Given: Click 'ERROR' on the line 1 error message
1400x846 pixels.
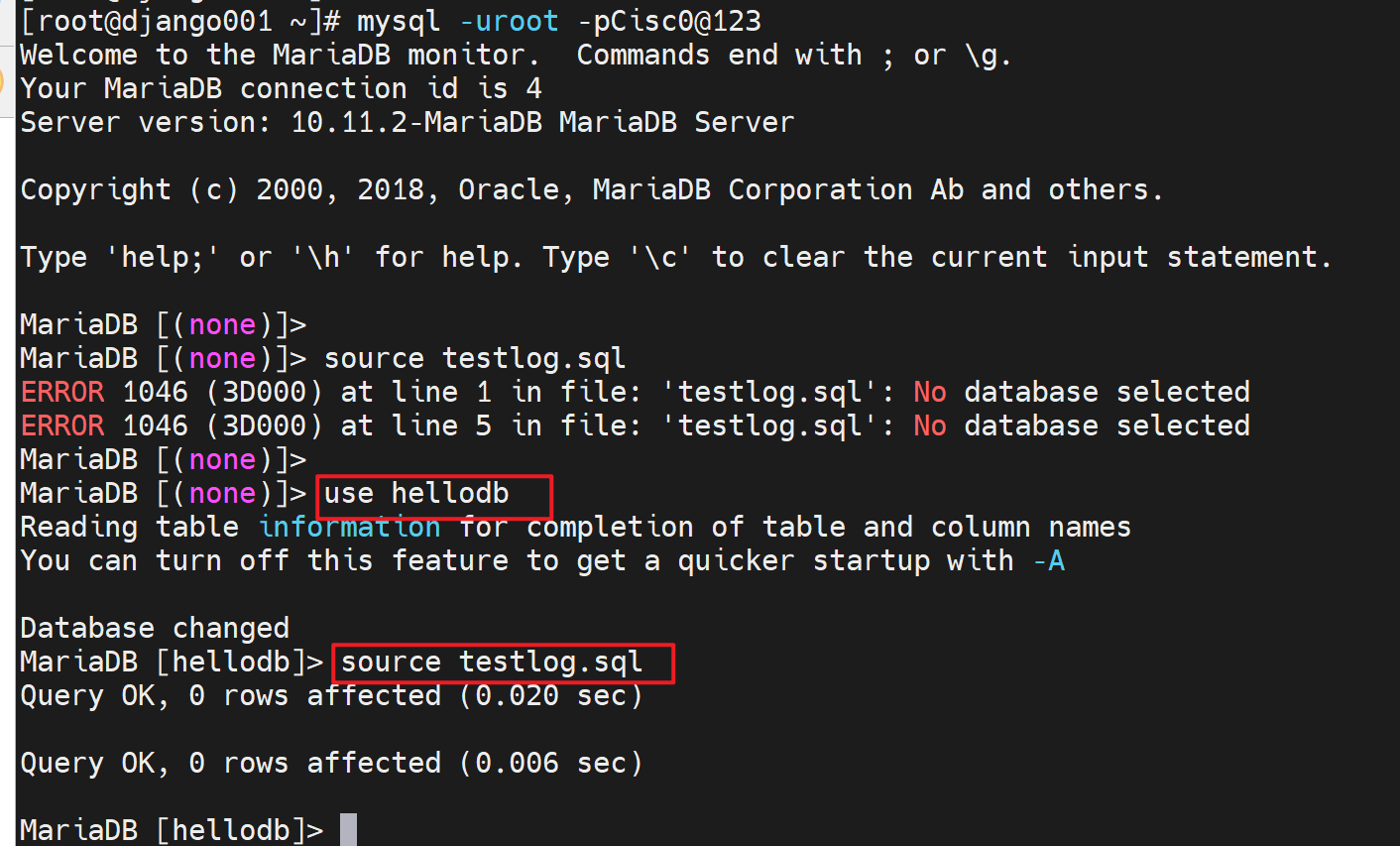Looking at the screenshot, I should click(62, 392).
